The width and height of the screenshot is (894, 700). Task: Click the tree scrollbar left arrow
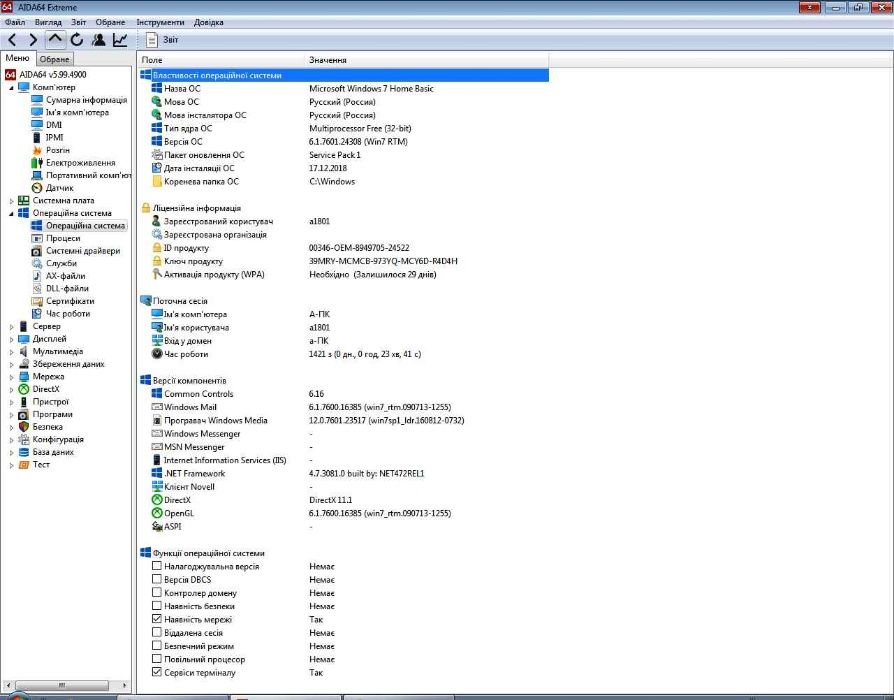click(7, 685)
